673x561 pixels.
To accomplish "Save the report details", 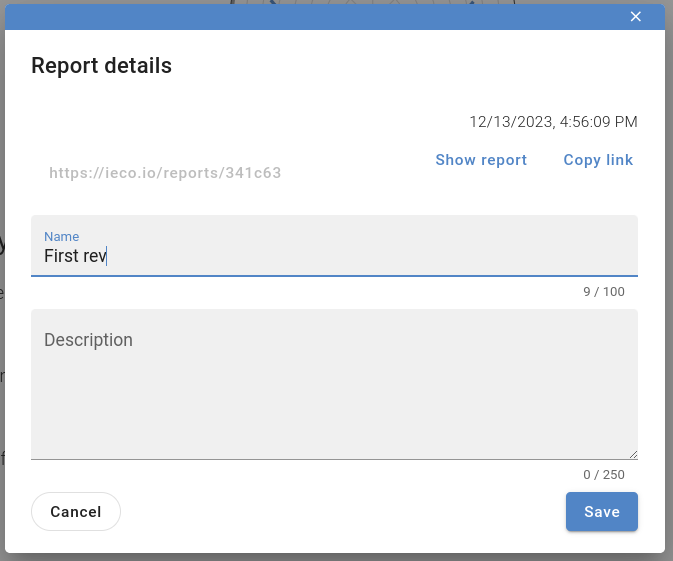I will [x=602, y=511].
